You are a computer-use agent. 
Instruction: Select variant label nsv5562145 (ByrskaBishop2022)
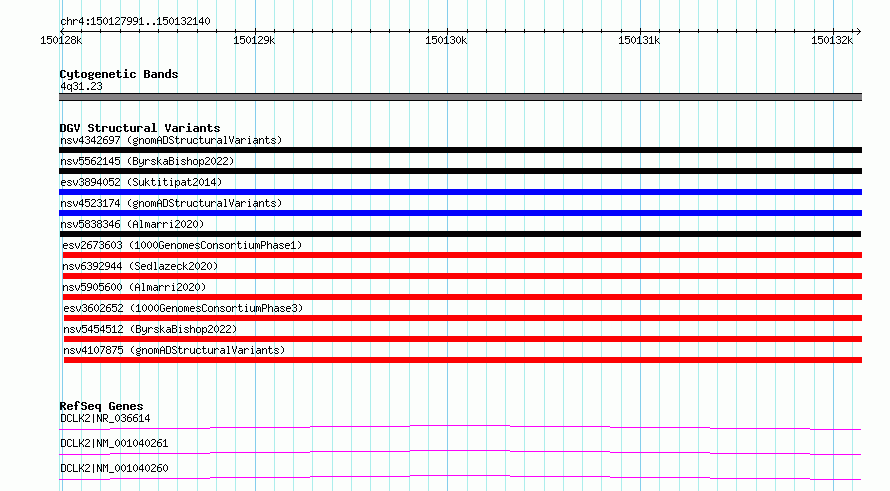pos(147,161)
